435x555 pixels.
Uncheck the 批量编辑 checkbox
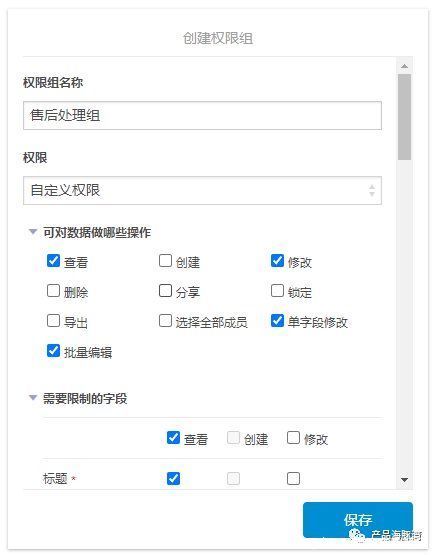(x=53, y=351)
